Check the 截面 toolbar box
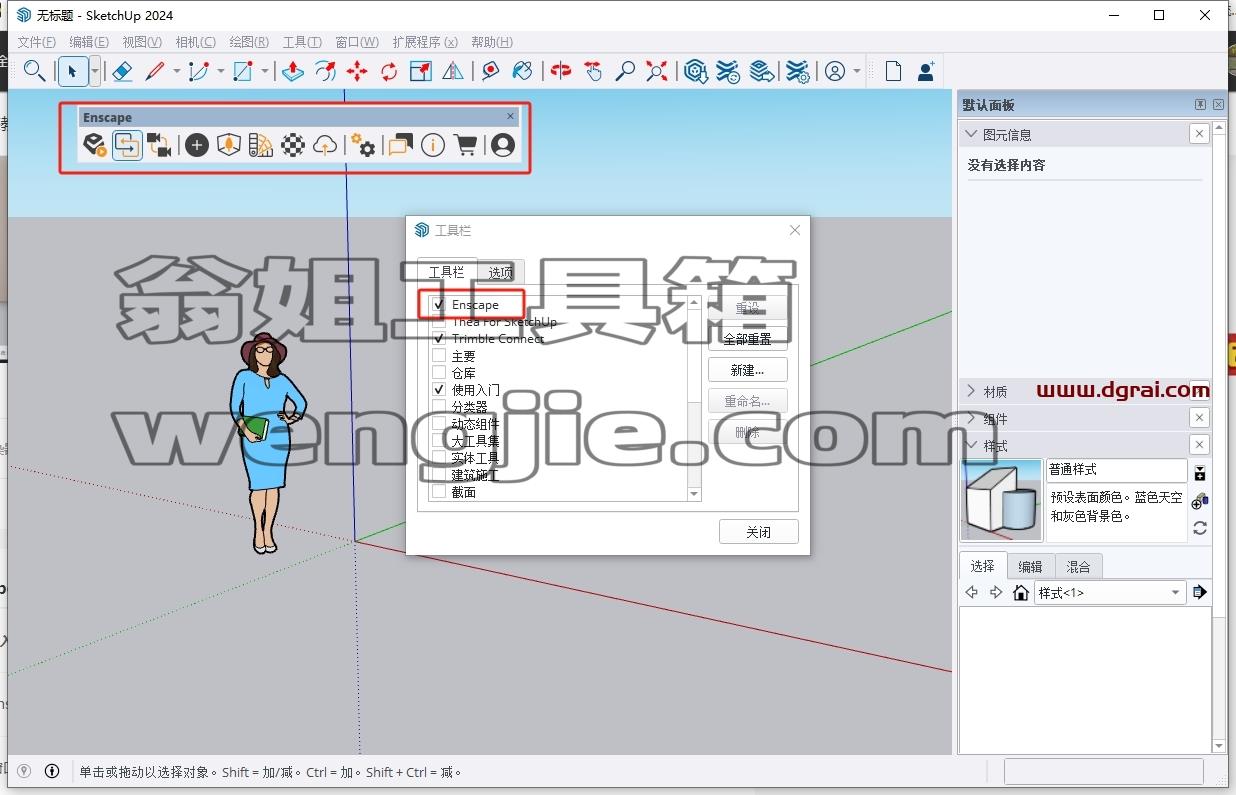The image size is (1236, 795). (438, 492)
